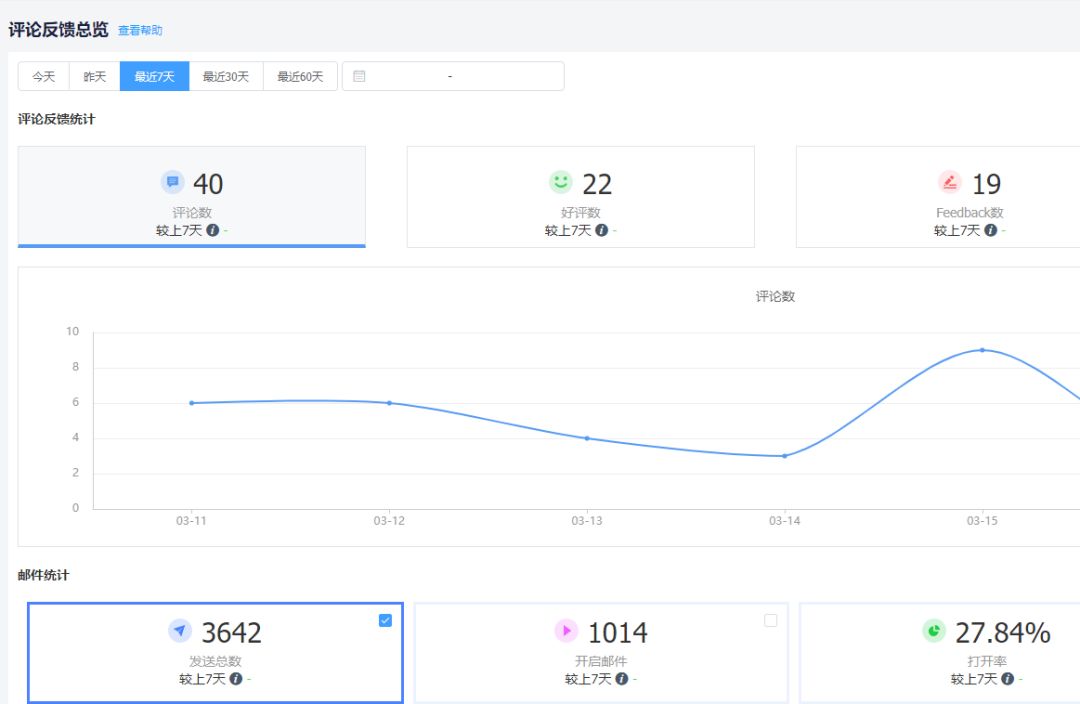Screen dimensions: 1080x704
Task: Select 最近30天 range tab
Action: pos(226,77)
